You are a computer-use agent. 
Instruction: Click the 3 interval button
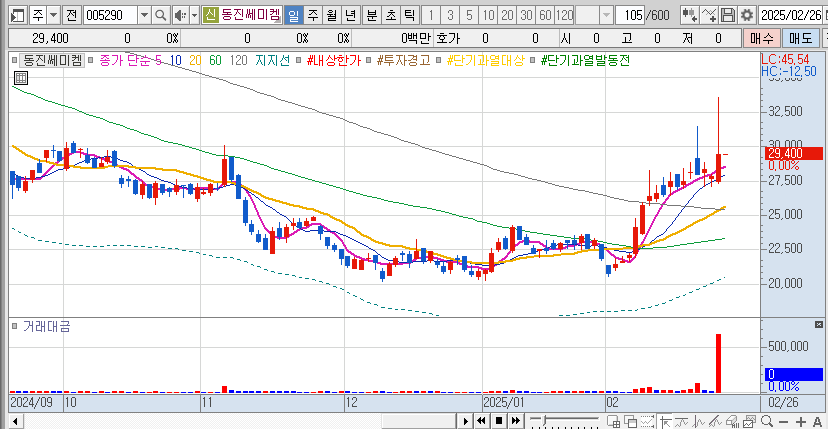tap(449, 15)
